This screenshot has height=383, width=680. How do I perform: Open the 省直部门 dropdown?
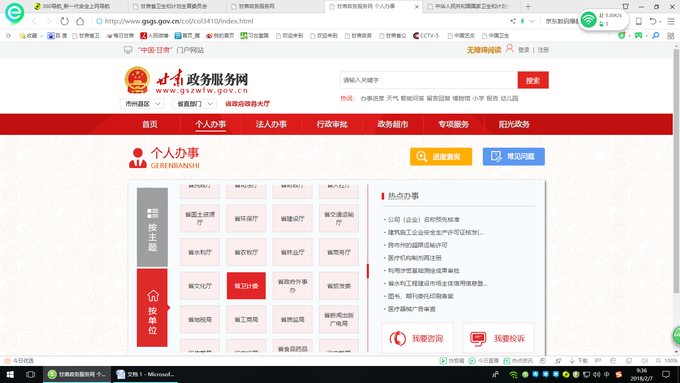pyautogui.click(x=194, y=104)
